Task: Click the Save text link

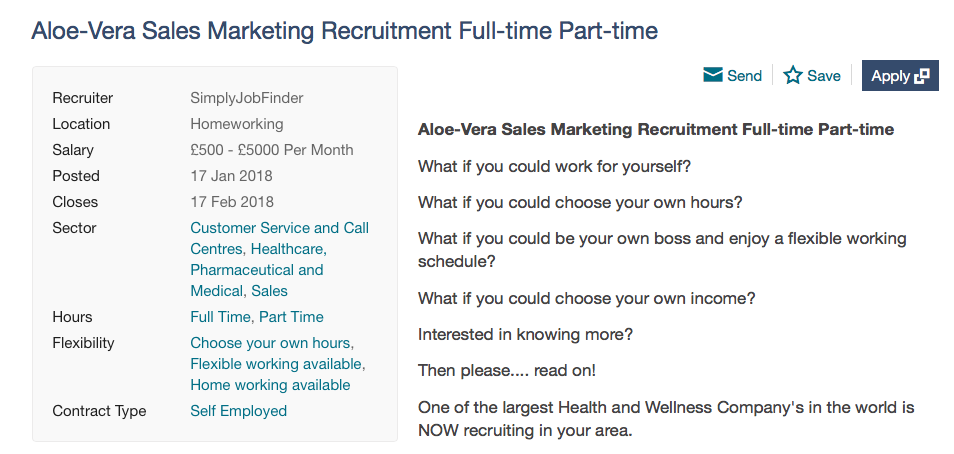Action: coord(824,75)
